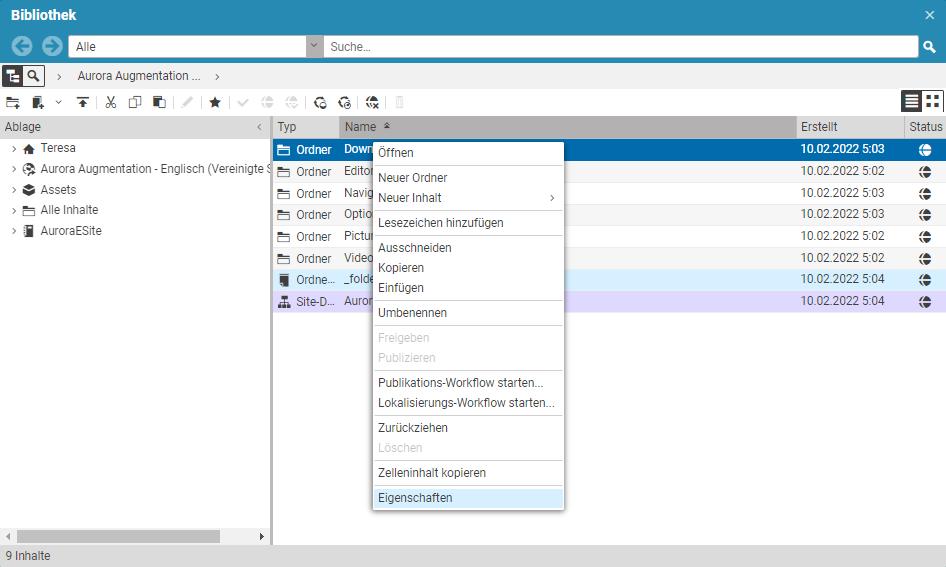Click Publikations-Workflow starten... menu entry
The width and height of the screenshot is (946, 567).
point(460,383)
